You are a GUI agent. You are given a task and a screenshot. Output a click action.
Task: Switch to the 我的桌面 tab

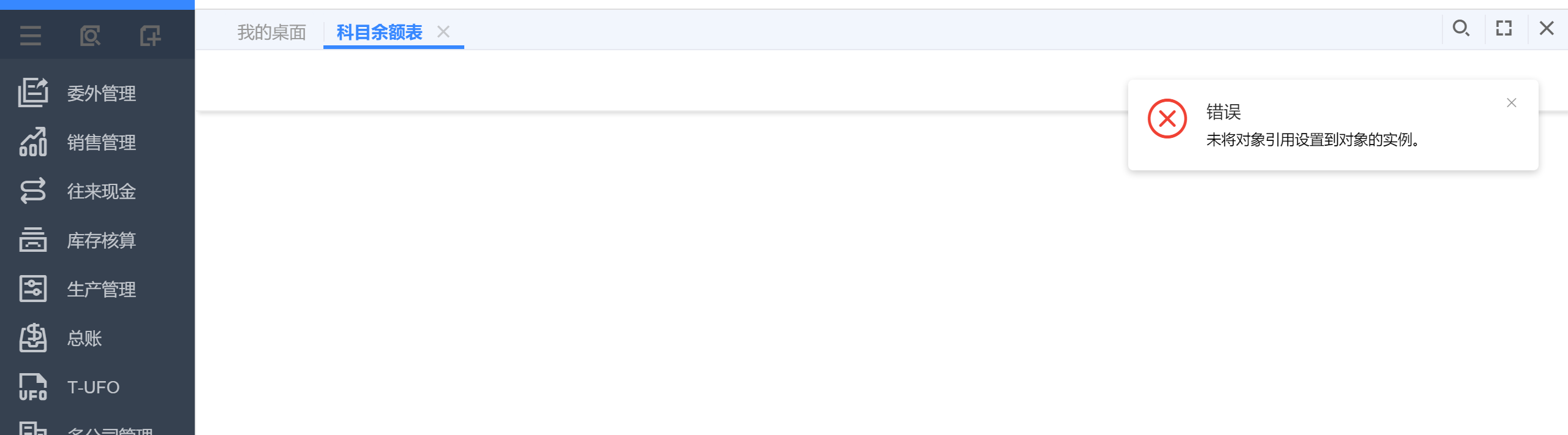pos(271,32)
